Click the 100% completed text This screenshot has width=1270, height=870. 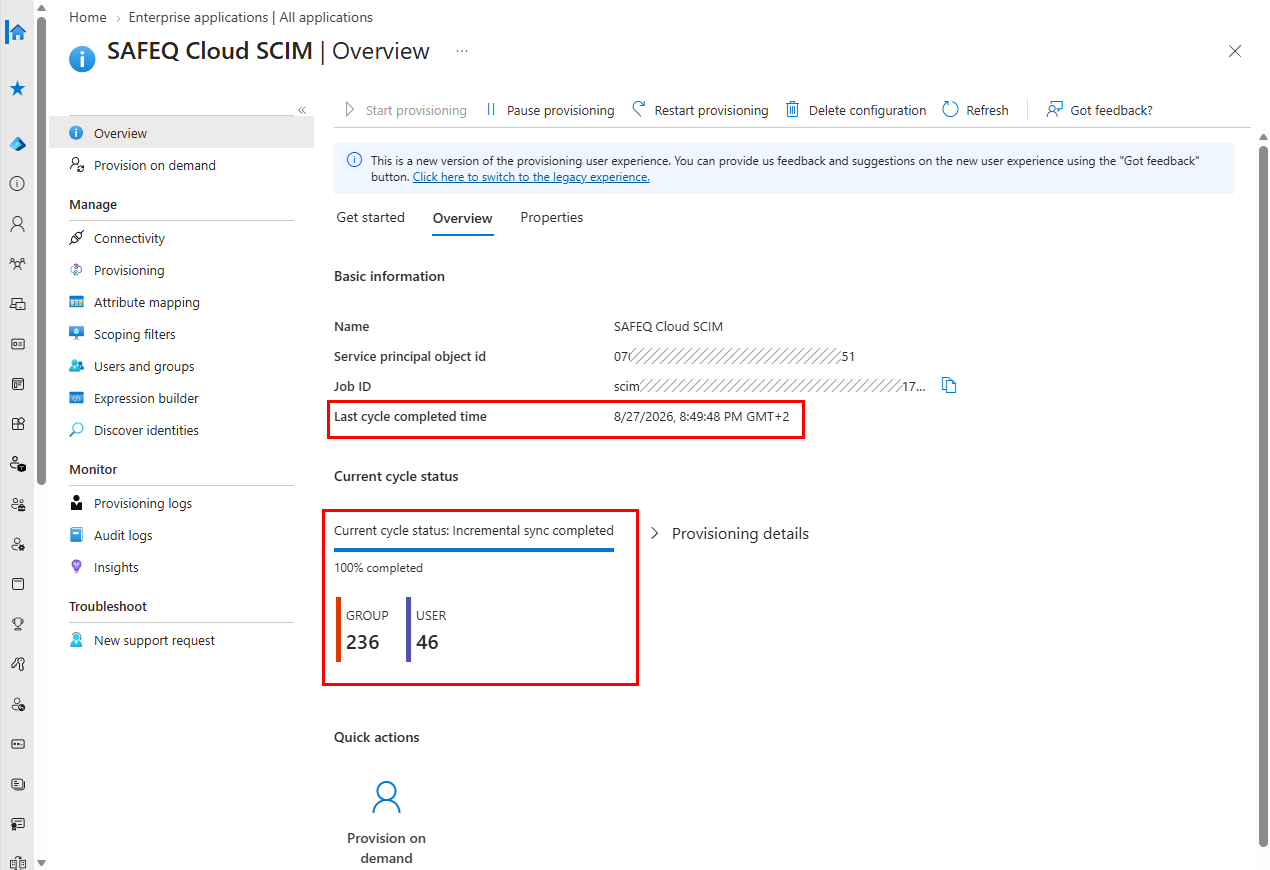pos(378,568)
